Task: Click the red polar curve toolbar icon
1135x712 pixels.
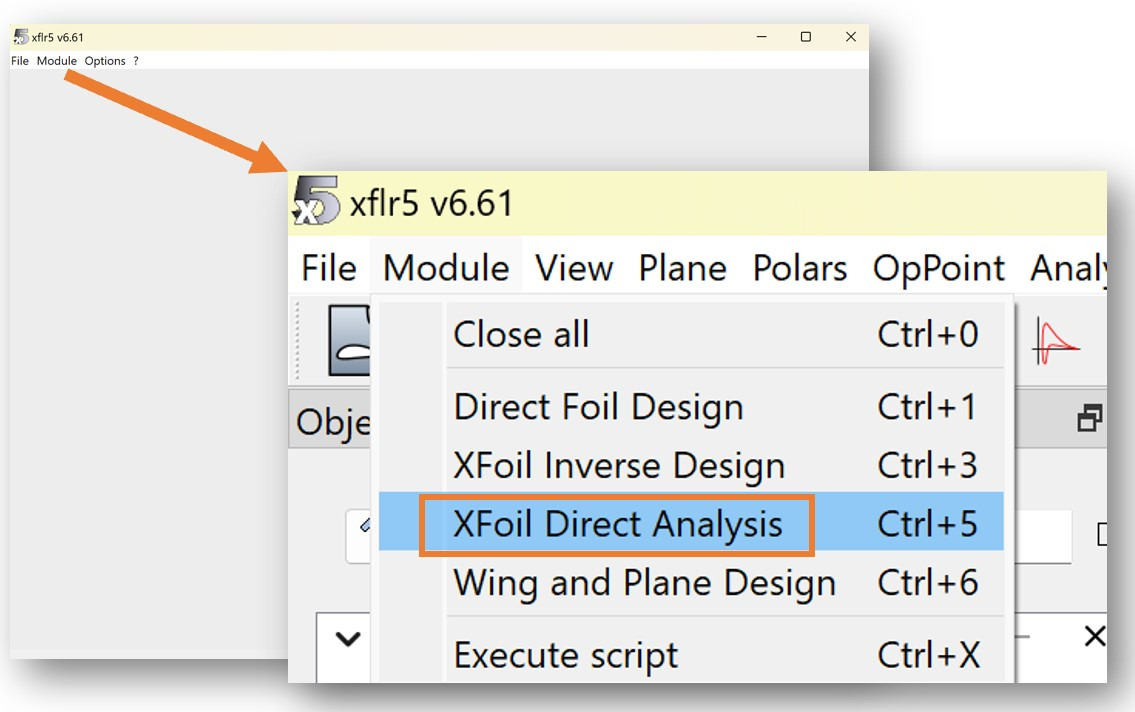Action: 1056,341
